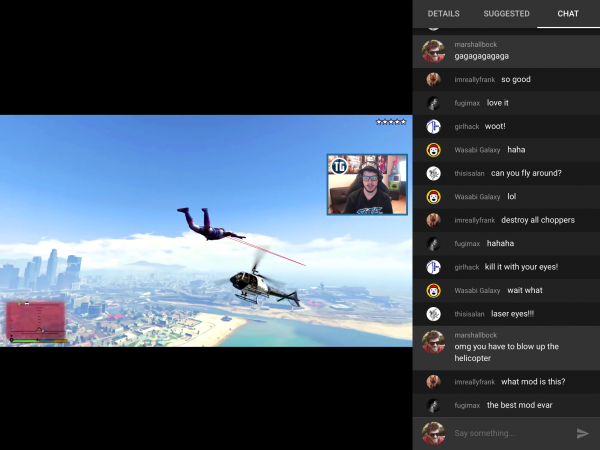Click the gameplay video player
Screen dimensions: 600x450
tap(206, 231)
